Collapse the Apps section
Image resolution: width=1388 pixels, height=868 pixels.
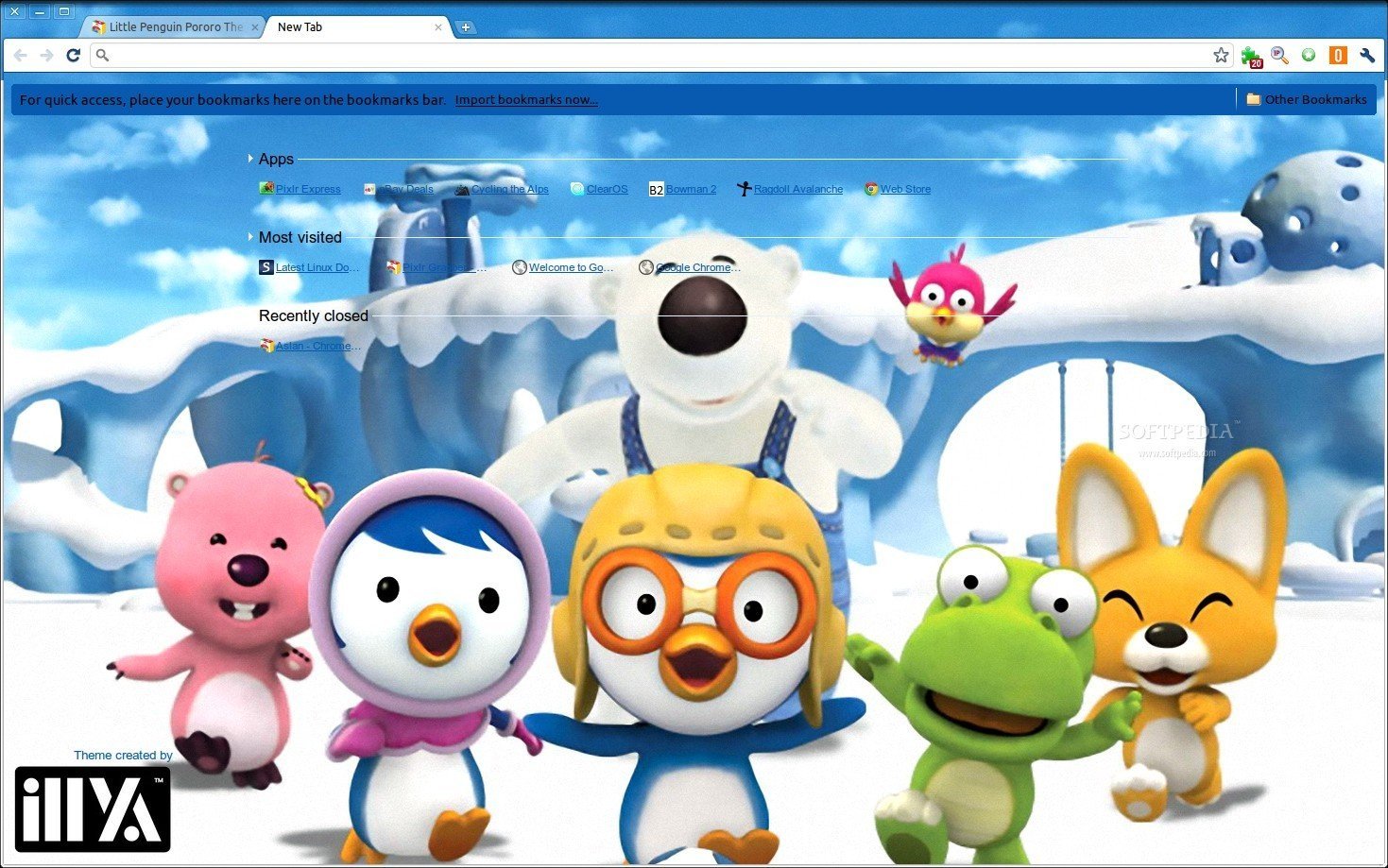click(250, 159)
